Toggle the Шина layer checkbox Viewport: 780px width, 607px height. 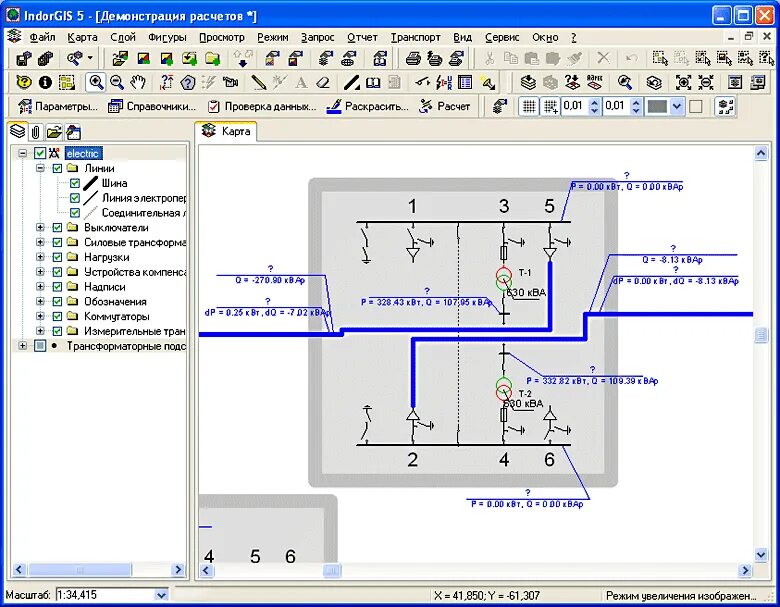tap(75, 183)
